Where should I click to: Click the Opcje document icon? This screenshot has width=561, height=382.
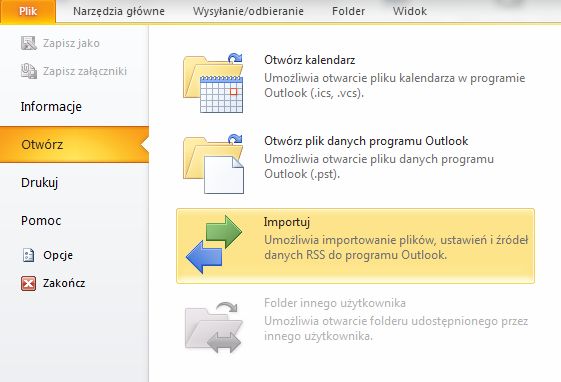(x=29, y=255)
